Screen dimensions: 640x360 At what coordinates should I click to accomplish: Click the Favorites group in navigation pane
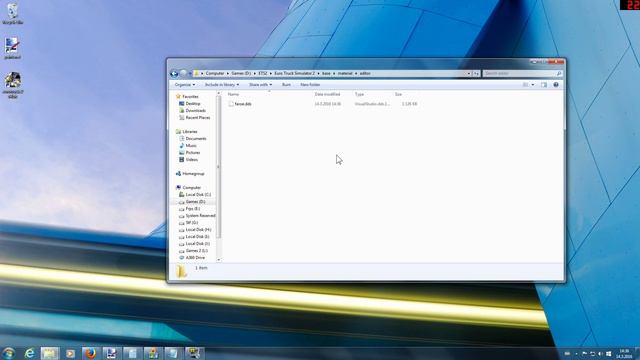(x=190, y=97)
